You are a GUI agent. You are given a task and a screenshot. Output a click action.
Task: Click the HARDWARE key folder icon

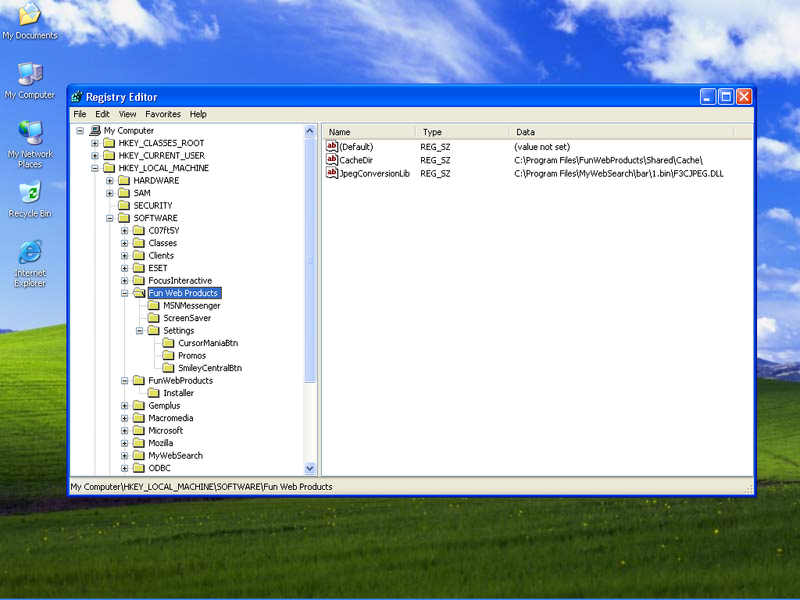(x=124, y=181)
